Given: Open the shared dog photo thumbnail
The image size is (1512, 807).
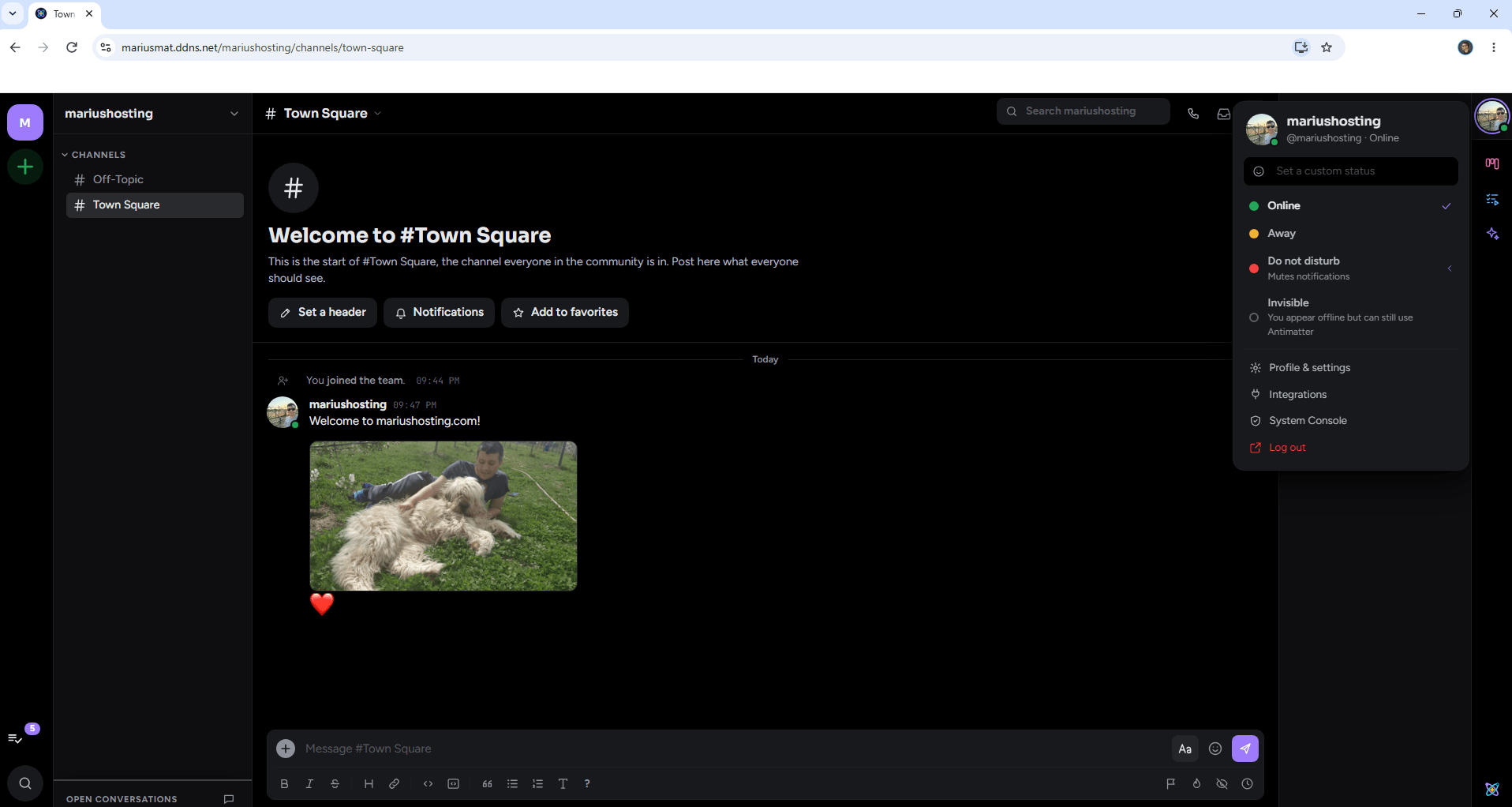Looking at the screenshot, I should tap(443, 516).
